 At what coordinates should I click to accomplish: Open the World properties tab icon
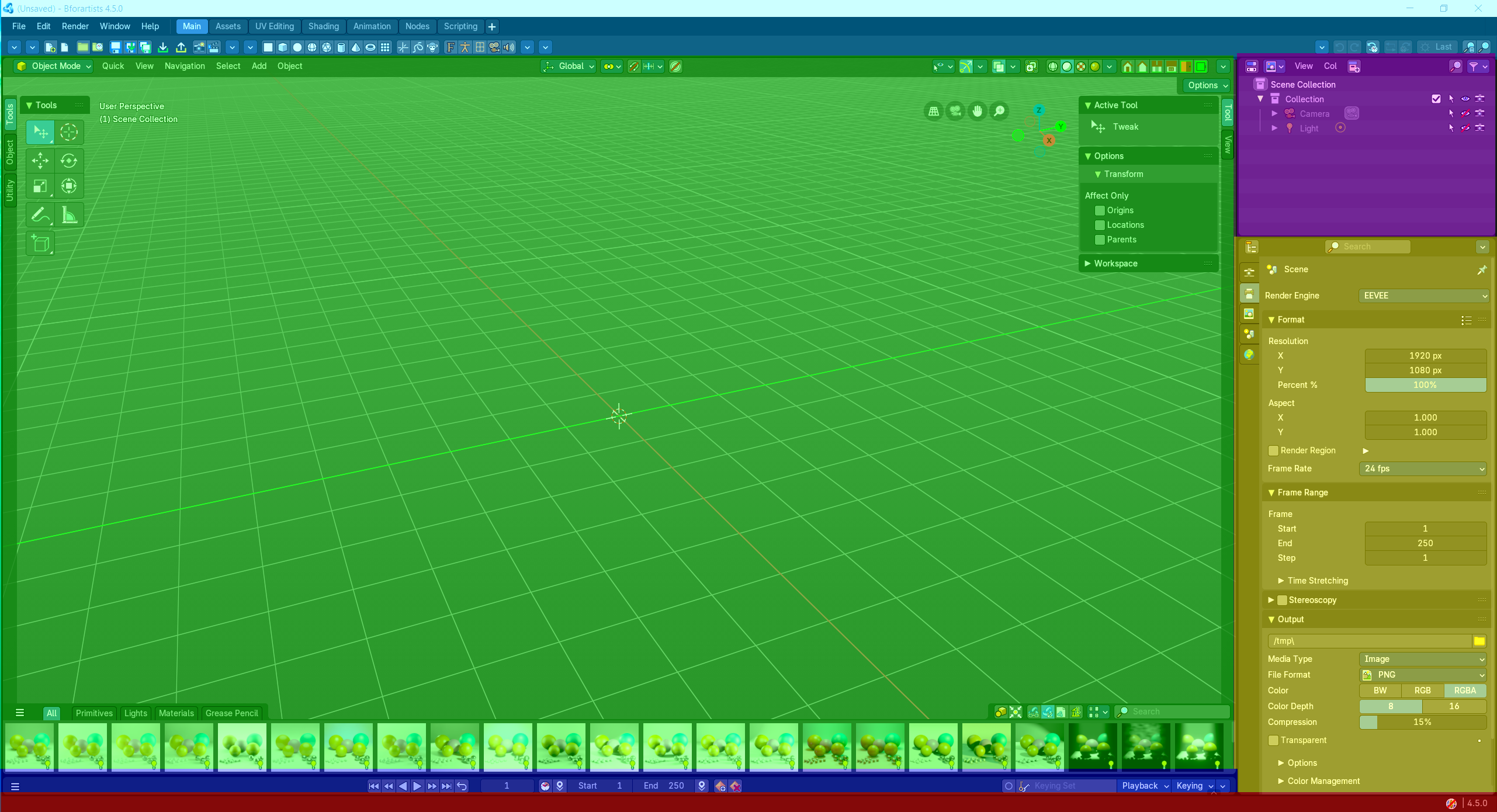1249,355
